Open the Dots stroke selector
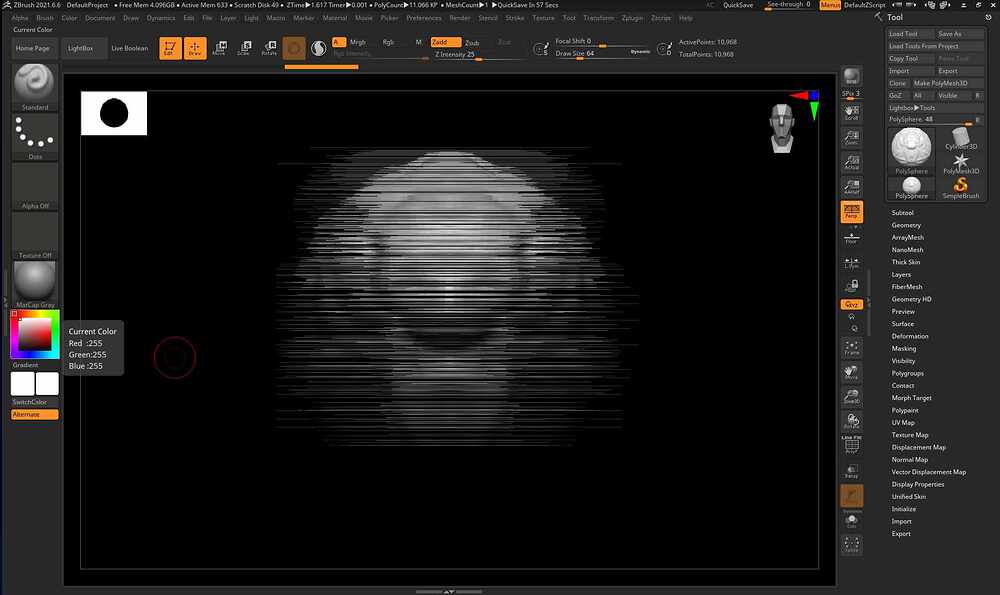Image resolution: width=1000 pixels, height=595 pixels. (x=35, y=137)
